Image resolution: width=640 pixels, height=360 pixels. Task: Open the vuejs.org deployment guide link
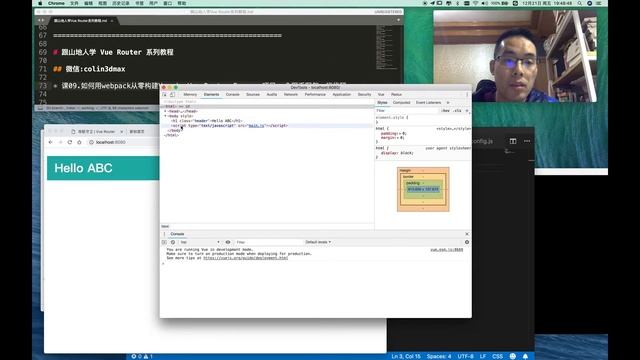tap(245, 258)
